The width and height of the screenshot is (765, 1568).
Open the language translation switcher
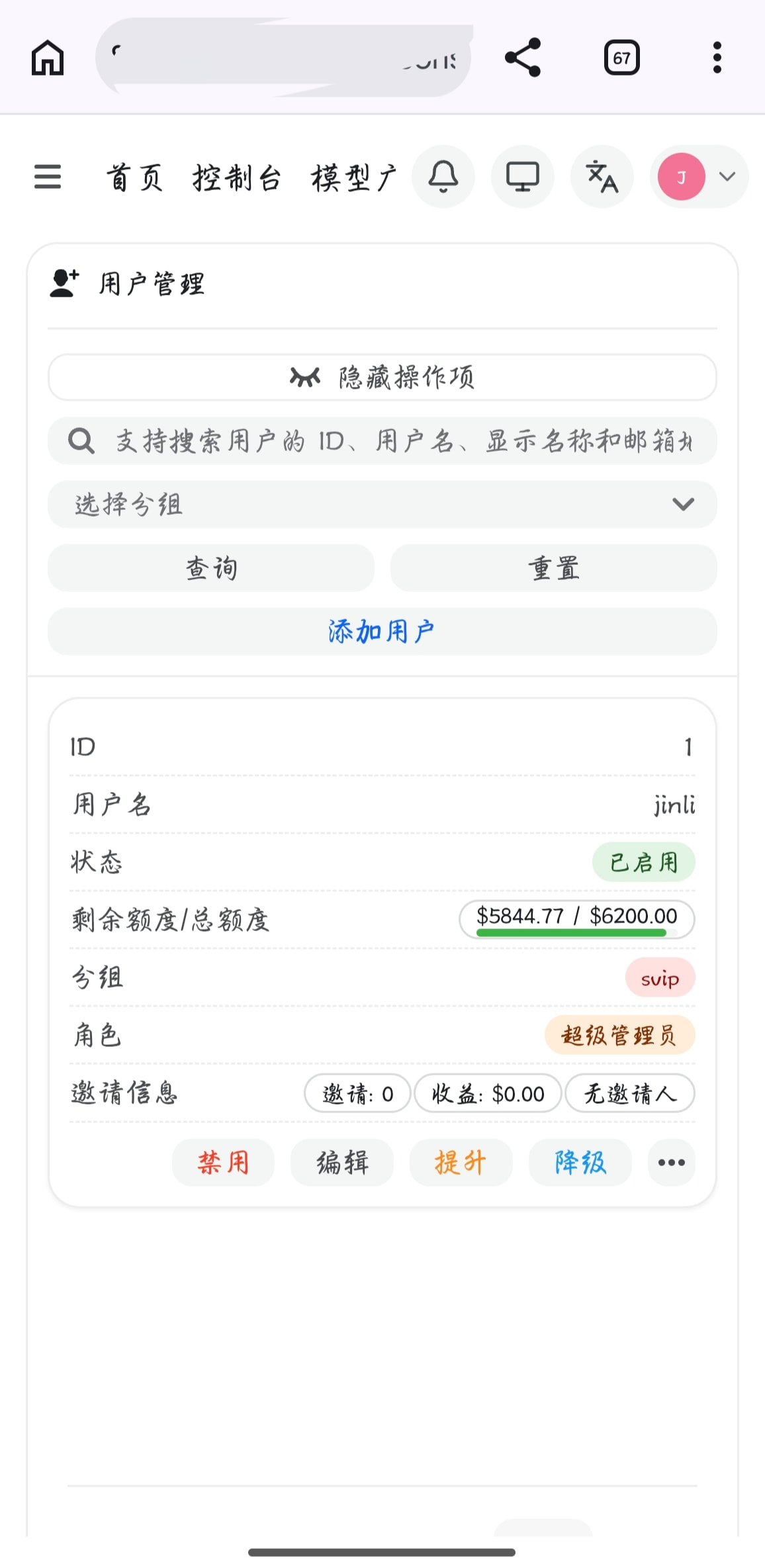(602, 177)
